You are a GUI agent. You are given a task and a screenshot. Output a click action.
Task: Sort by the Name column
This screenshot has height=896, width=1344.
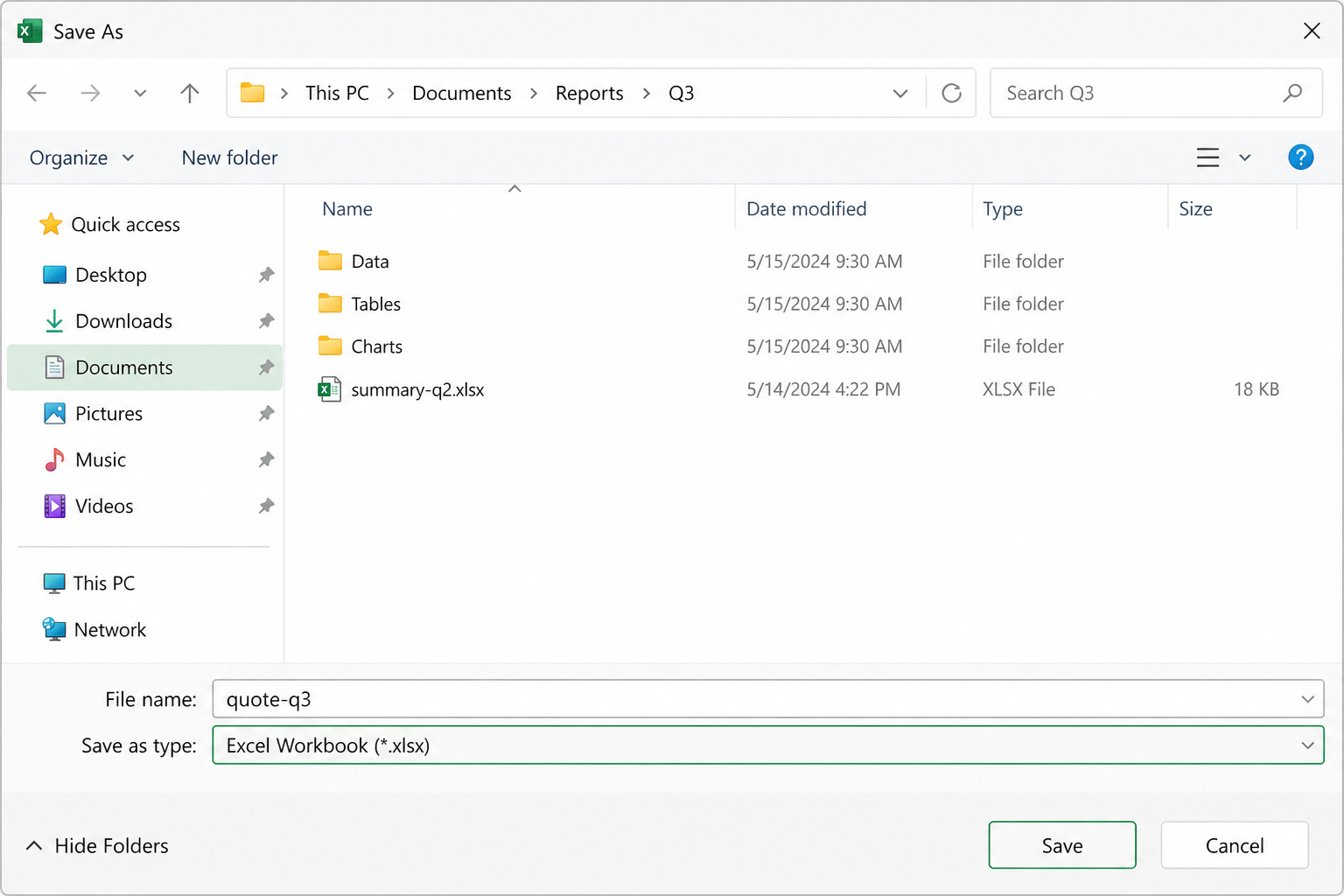347,209
